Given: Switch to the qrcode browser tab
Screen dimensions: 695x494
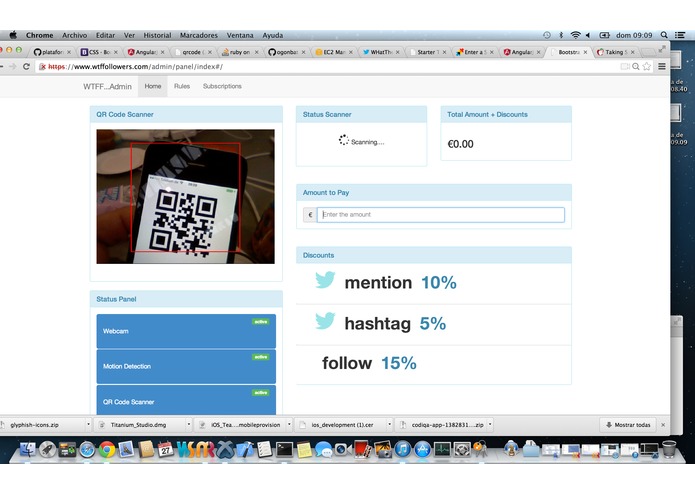Looking at the screenshot, I should click(x=191, y=52).
